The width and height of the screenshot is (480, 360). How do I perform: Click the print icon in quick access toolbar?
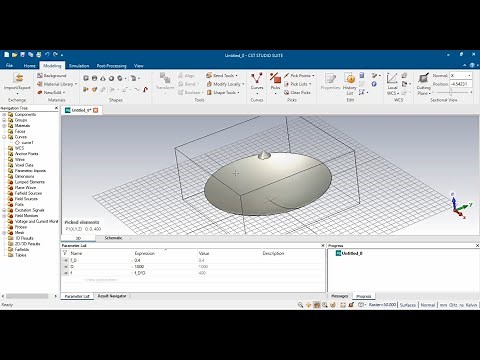coord(39,54)
